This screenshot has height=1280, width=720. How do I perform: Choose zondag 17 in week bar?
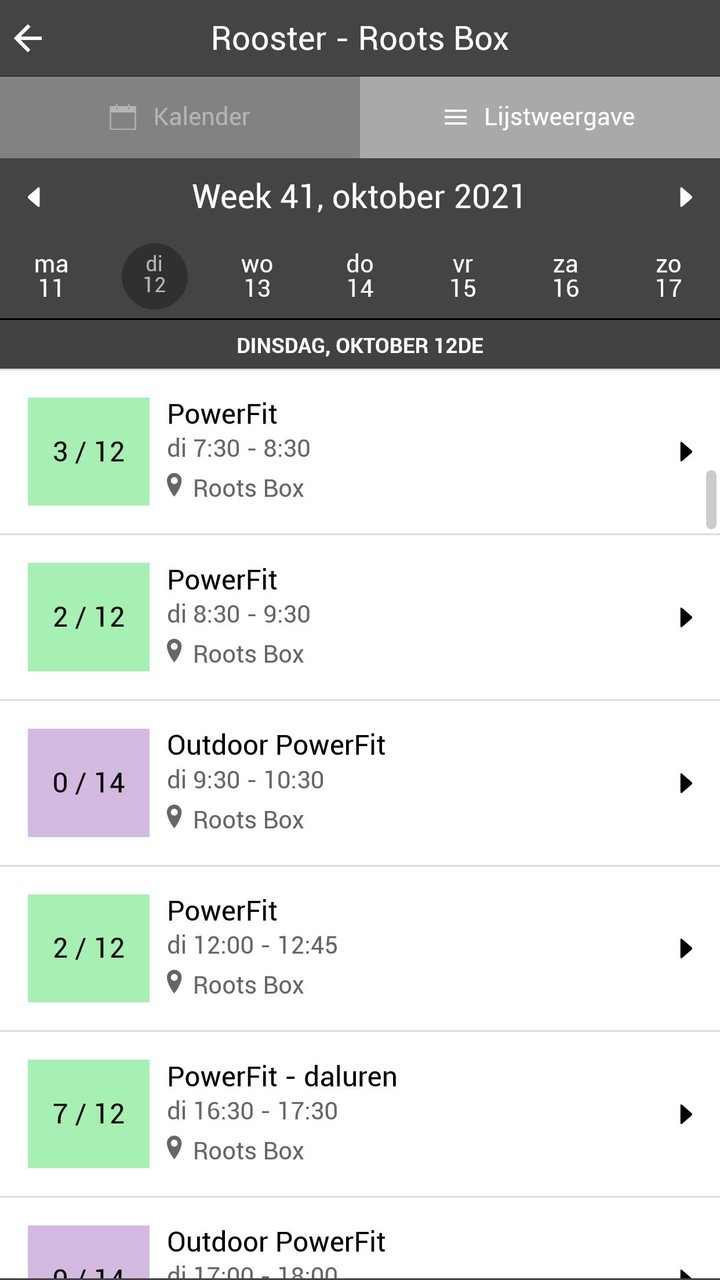668,277
